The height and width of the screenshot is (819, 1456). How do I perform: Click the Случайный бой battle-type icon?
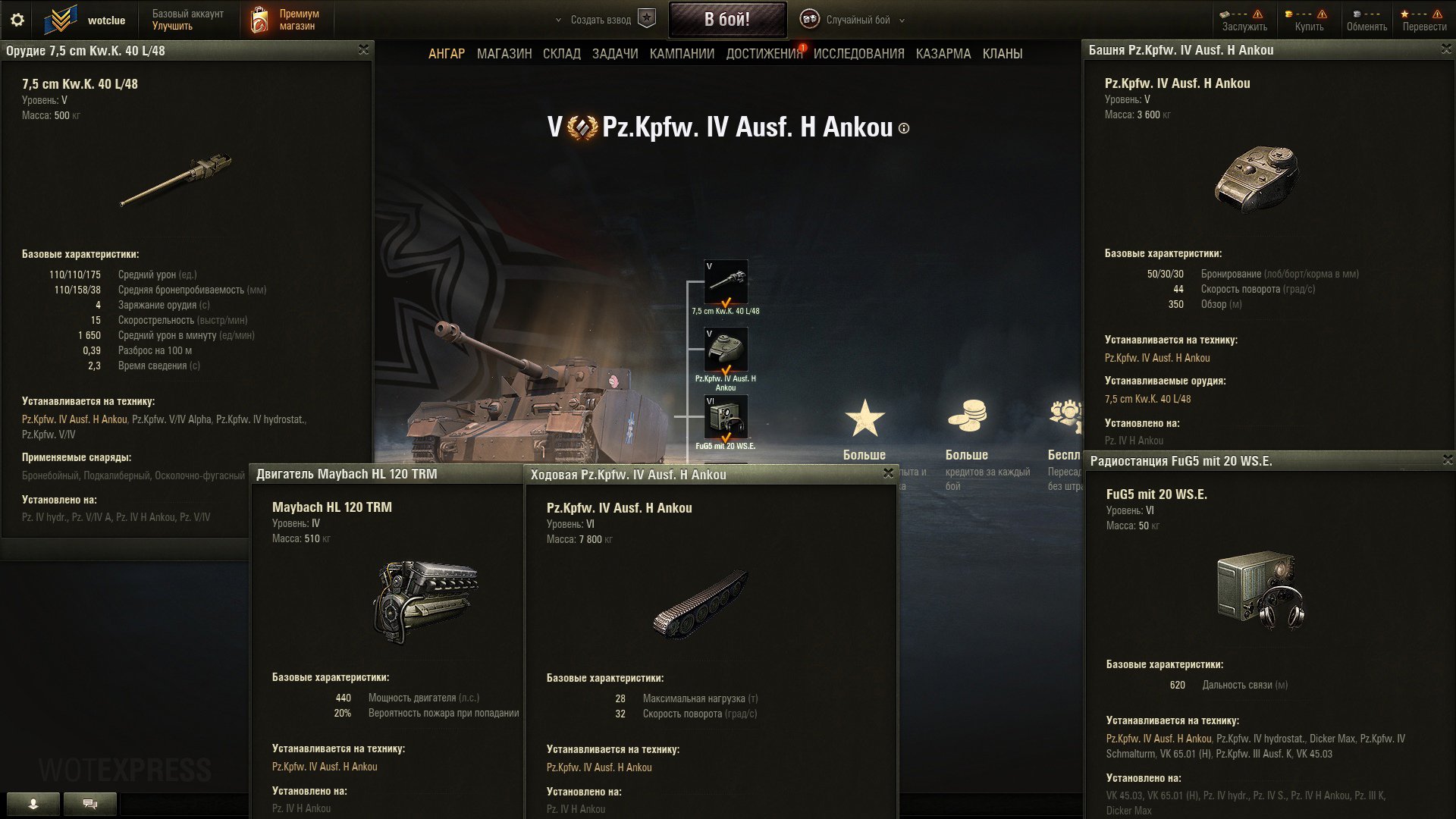click(810, 19)
